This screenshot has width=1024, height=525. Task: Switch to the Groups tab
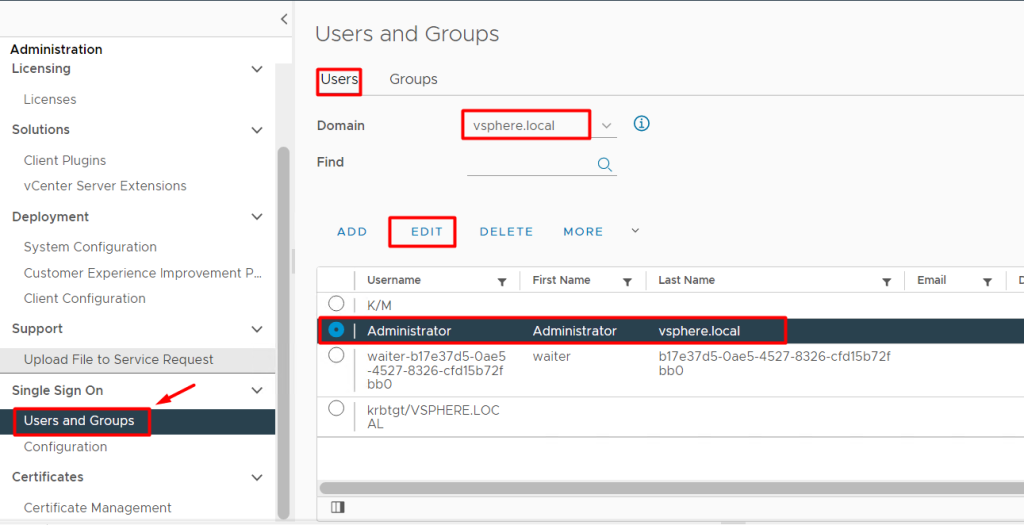tap(413, 79)
